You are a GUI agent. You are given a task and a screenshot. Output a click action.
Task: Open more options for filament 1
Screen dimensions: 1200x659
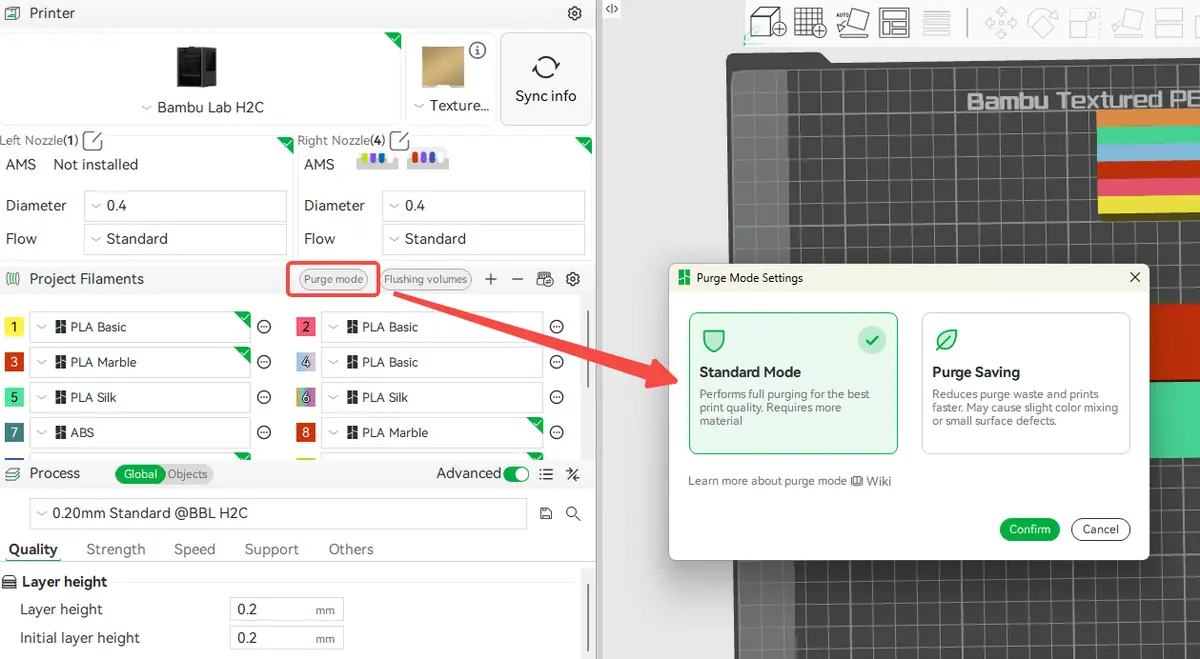(265, 327)
